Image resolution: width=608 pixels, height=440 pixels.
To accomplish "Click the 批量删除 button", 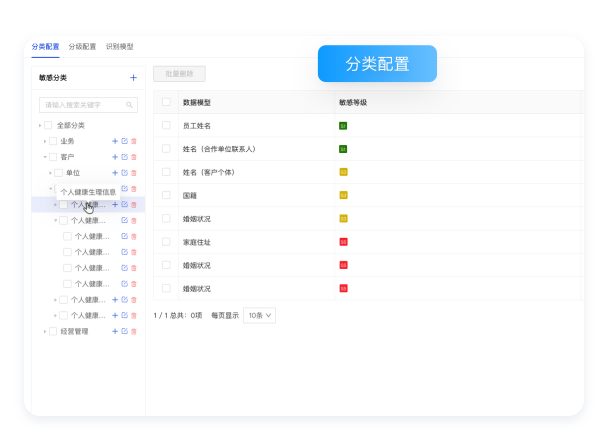I will pos(179,74).
